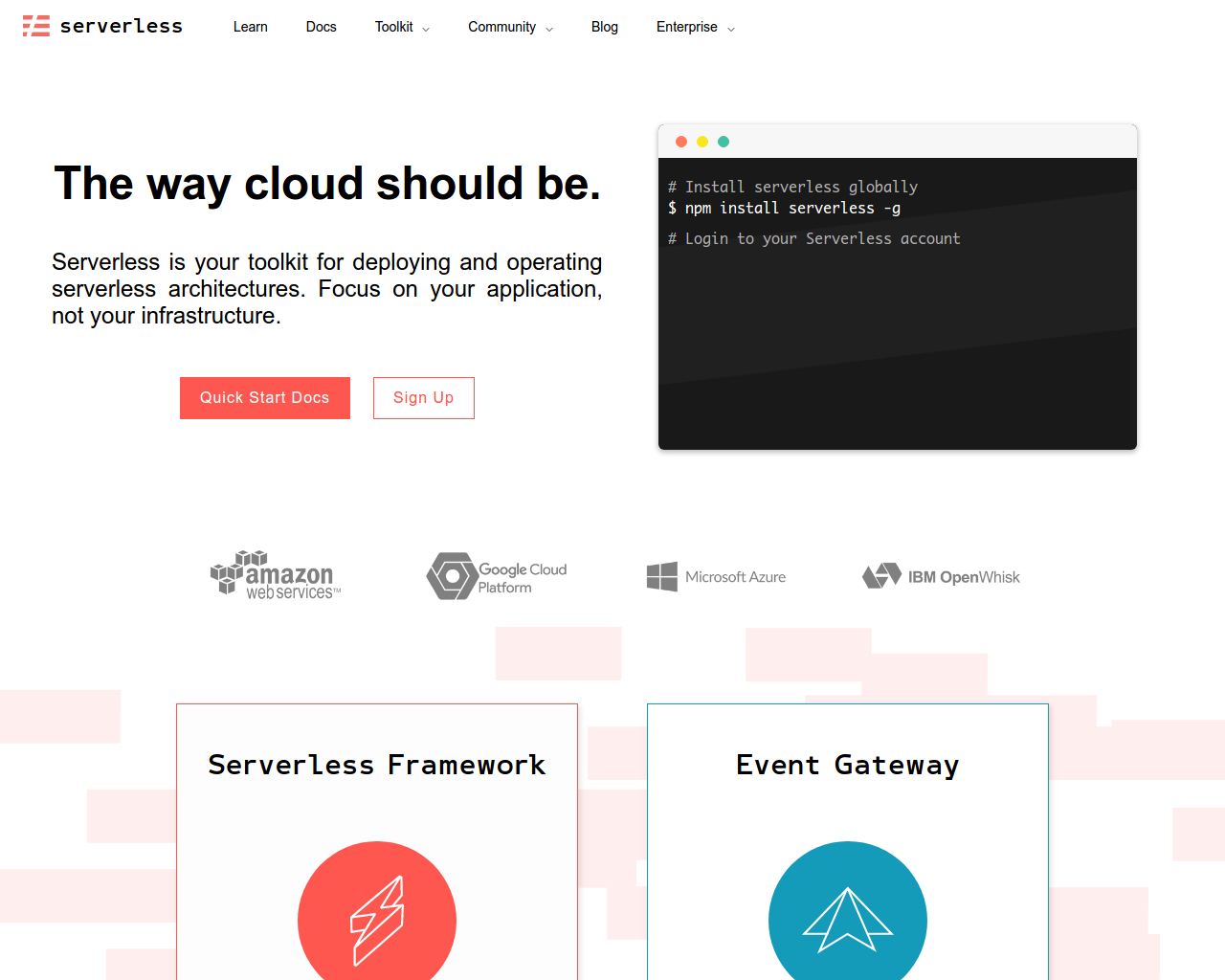Expand the Enterprise dropdown chevron
The height and width of the screenshot is (980, 1225).
(731, 29)
